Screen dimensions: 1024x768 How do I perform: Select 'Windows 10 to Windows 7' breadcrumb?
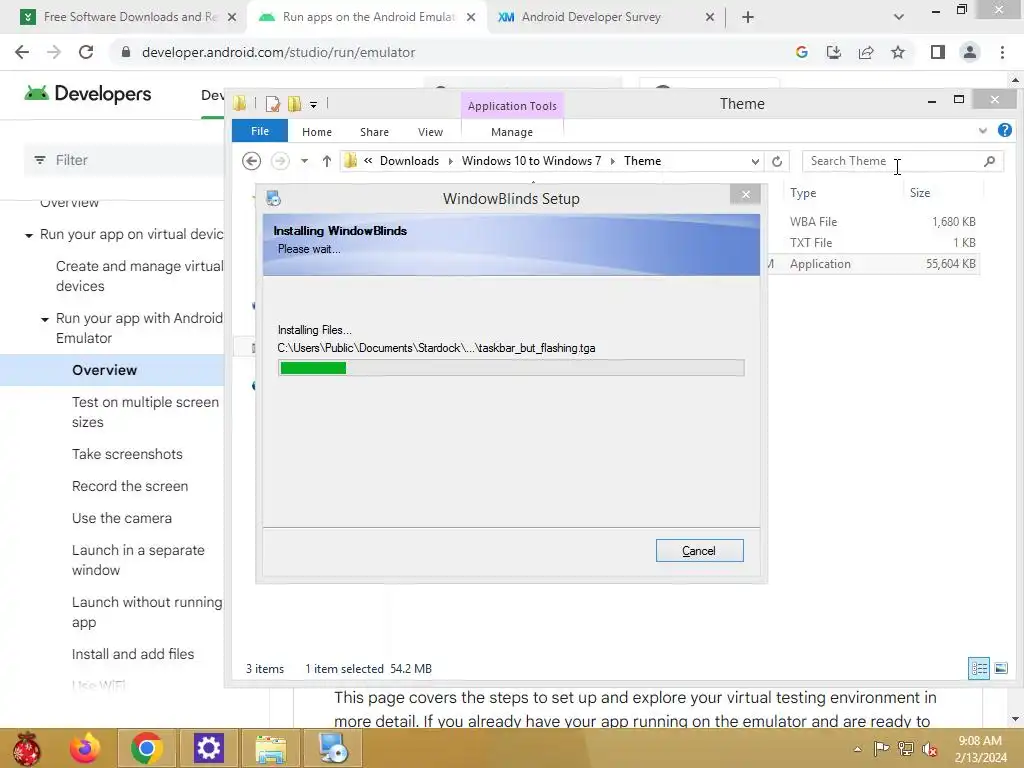531,161
